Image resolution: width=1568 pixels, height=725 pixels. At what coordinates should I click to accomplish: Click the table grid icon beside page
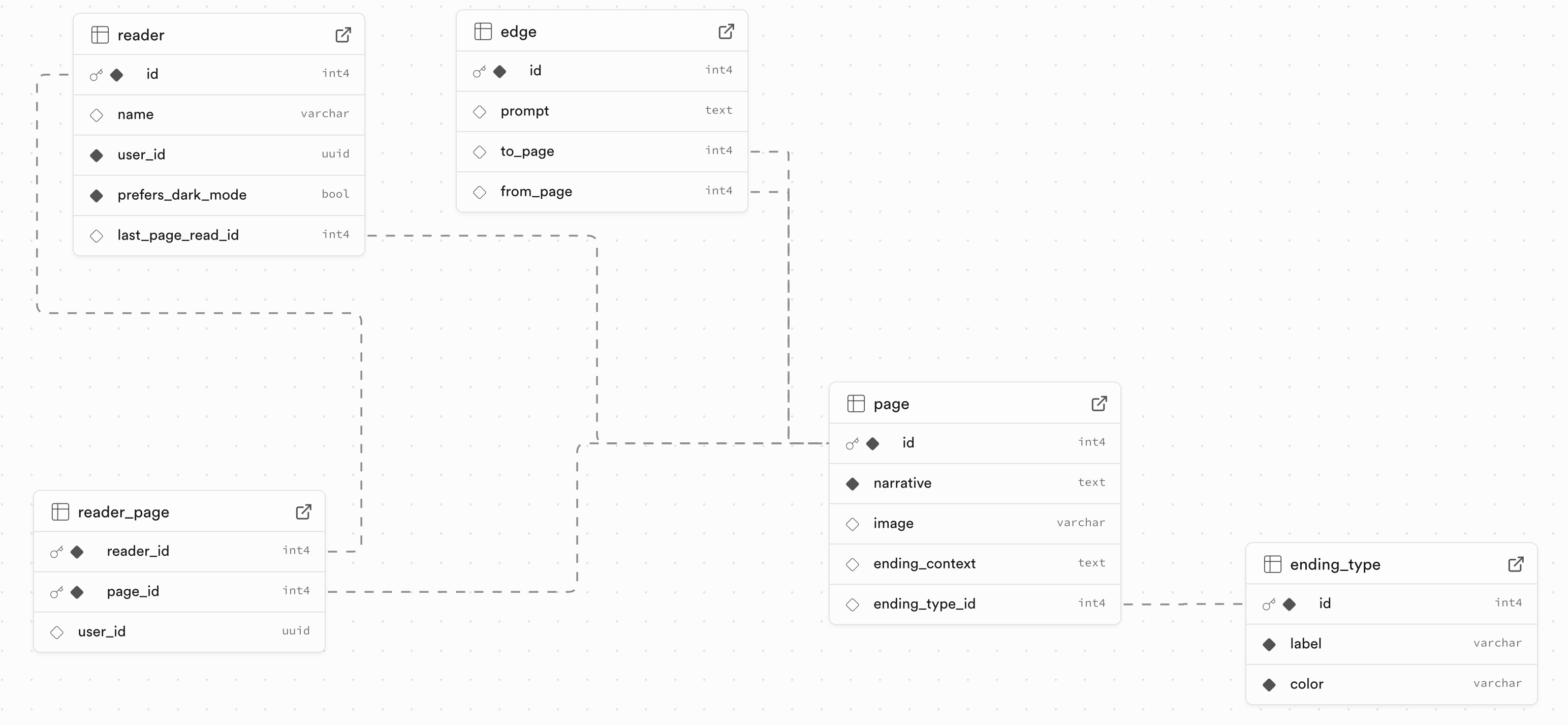(856, 403)
